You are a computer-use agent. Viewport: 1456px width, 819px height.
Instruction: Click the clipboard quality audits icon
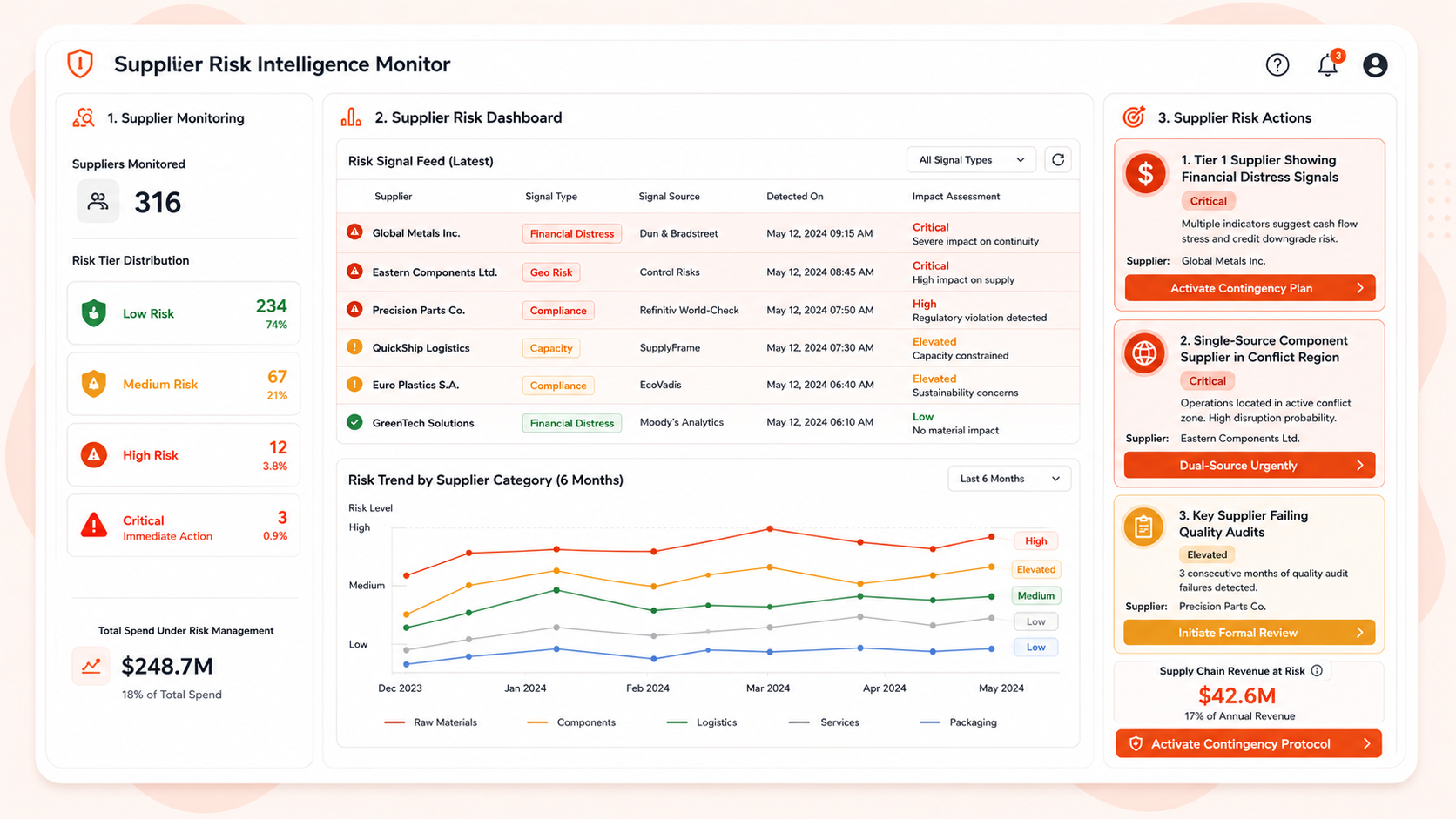coord(1143,527)
